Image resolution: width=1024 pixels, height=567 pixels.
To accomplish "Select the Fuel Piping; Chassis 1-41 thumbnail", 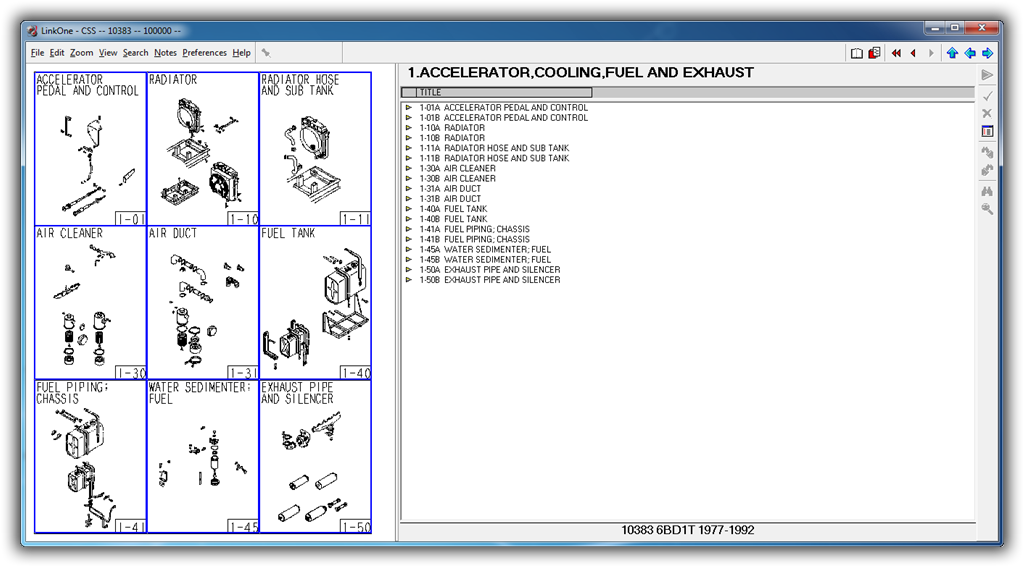I will click(x=90, y=457).
